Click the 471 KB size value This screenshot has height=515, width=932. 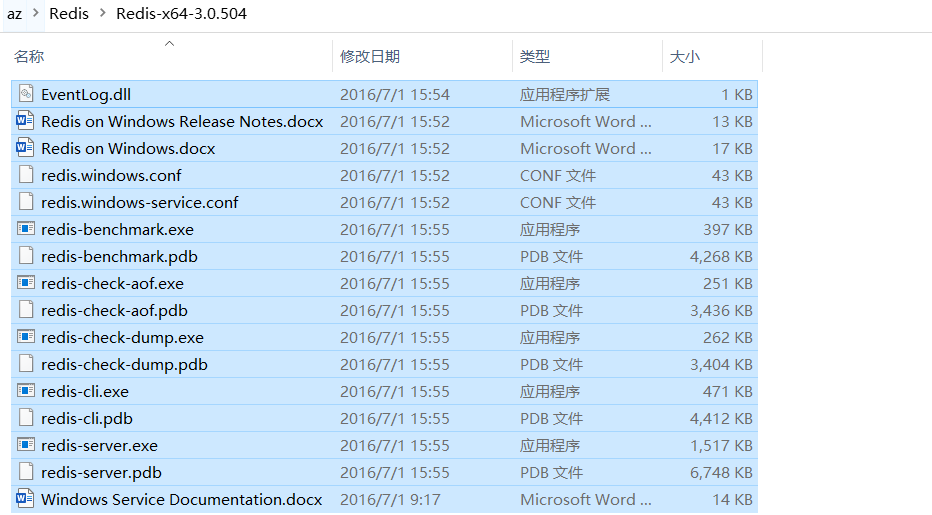[x=728, y=391]
